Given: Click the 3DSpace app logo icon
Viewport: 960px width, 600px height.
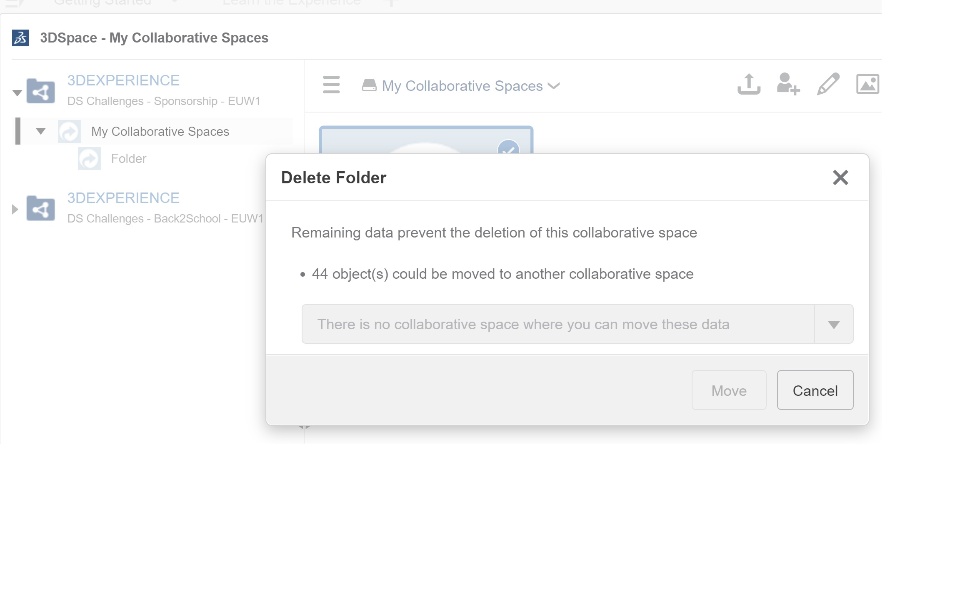Looking at the screenshot, I should (x=21, y=38).
